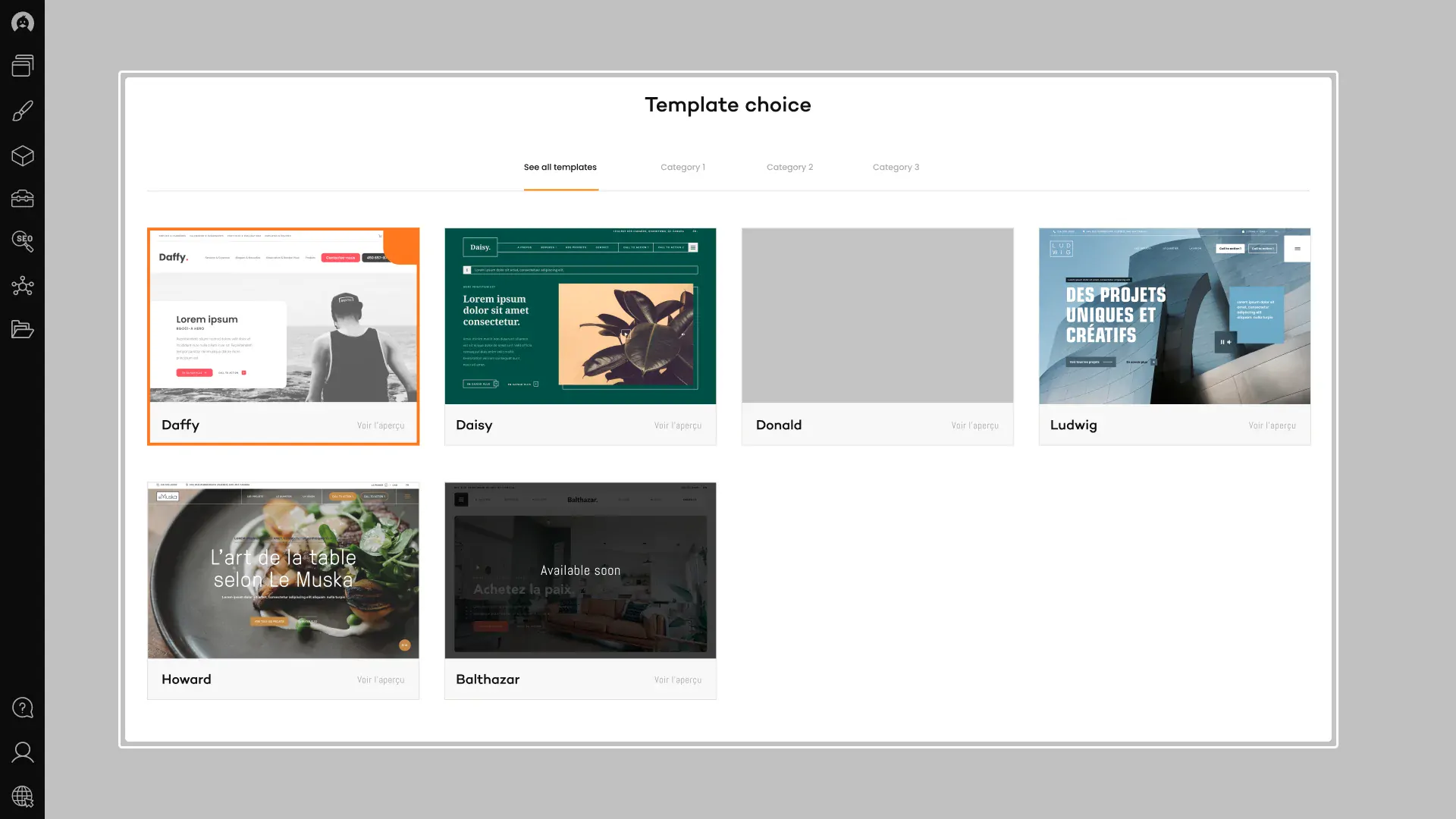The width and height of the screenshot is (1456, 819).
Task: Switch to Category 2 tab
Action: pyautogui.click(x=789, y=168)
